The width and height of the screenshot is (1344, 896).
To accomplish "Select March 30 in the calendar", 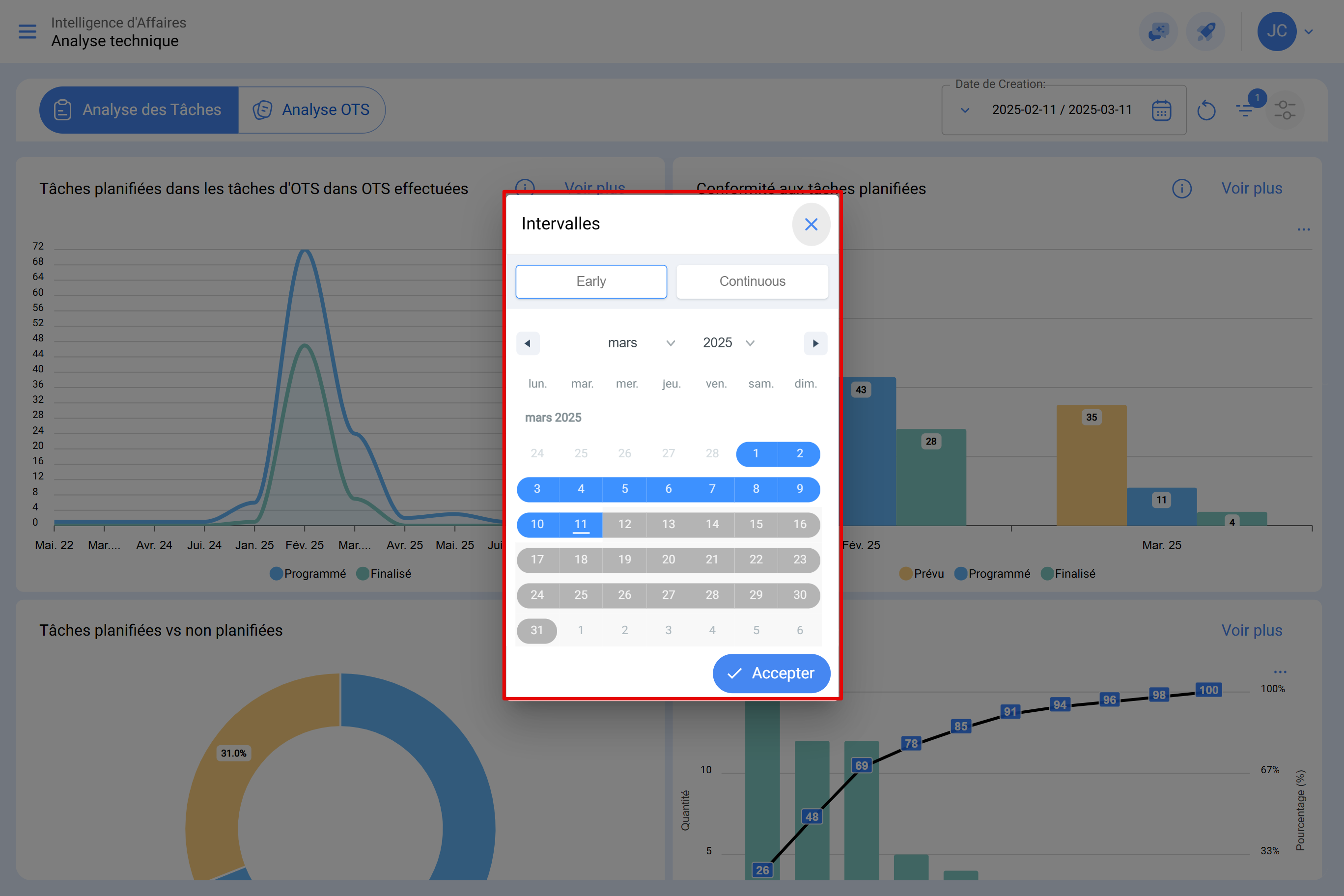I will [x=799, y=595].
